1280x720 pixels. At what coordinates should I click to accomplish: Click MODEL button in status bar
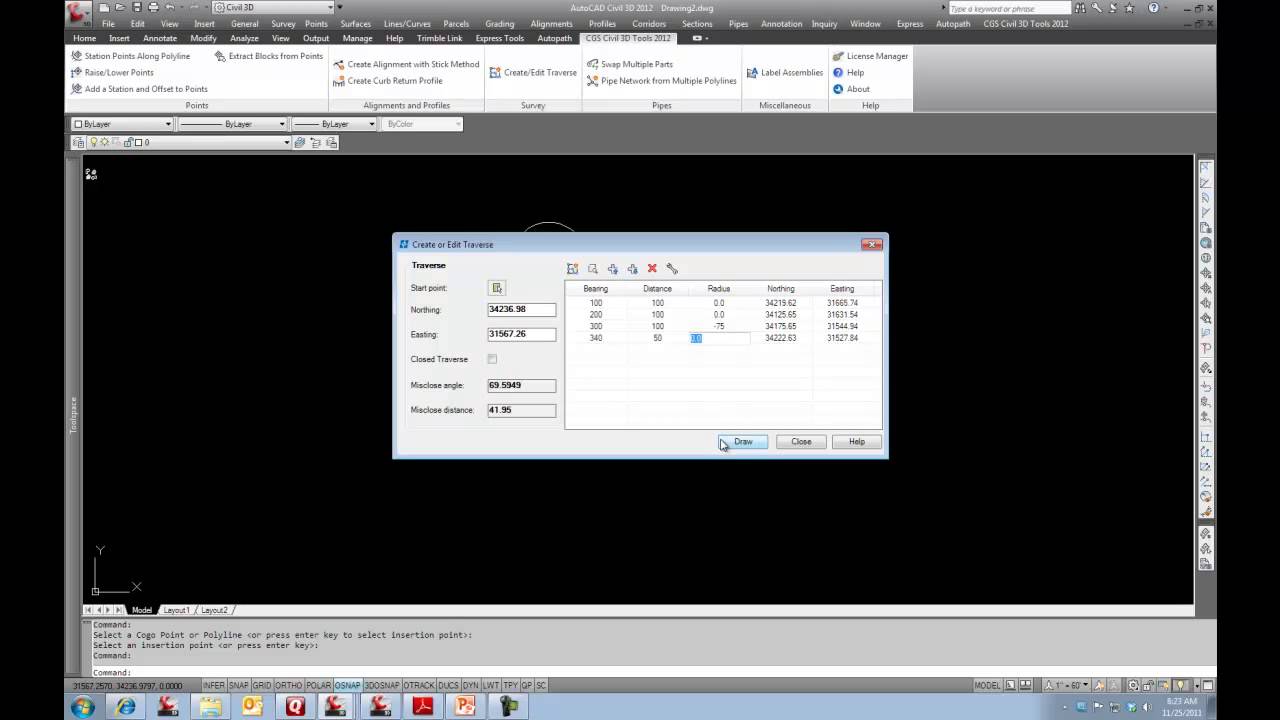pos(988,685)
